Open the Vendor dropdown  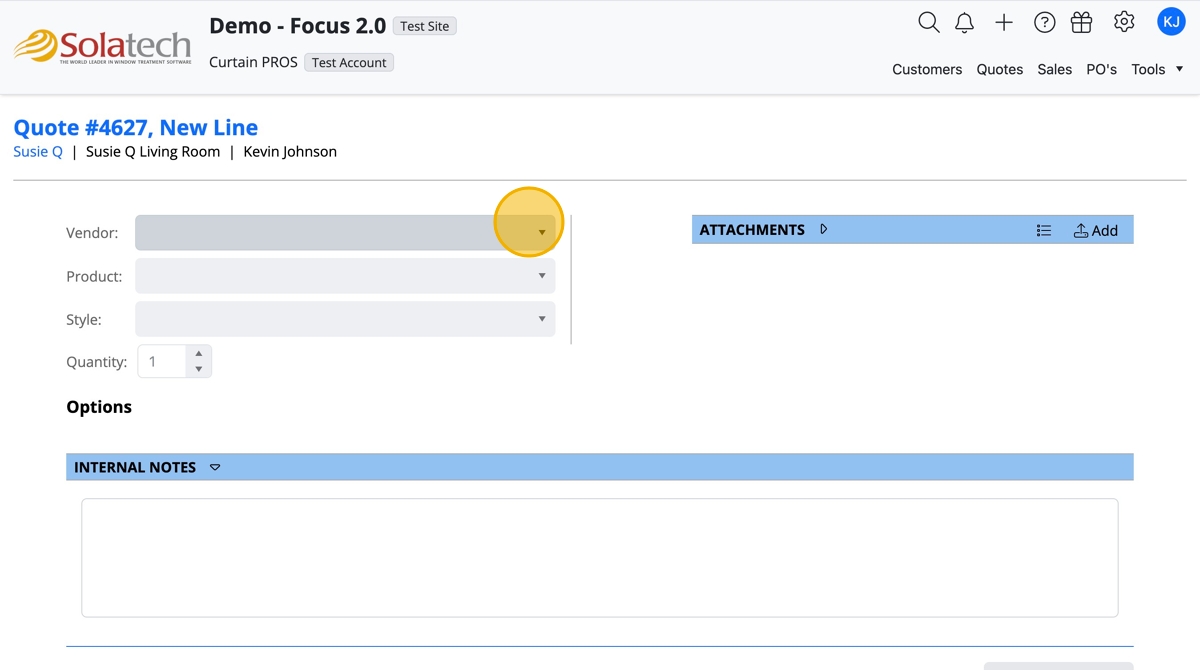coord(344,233)
